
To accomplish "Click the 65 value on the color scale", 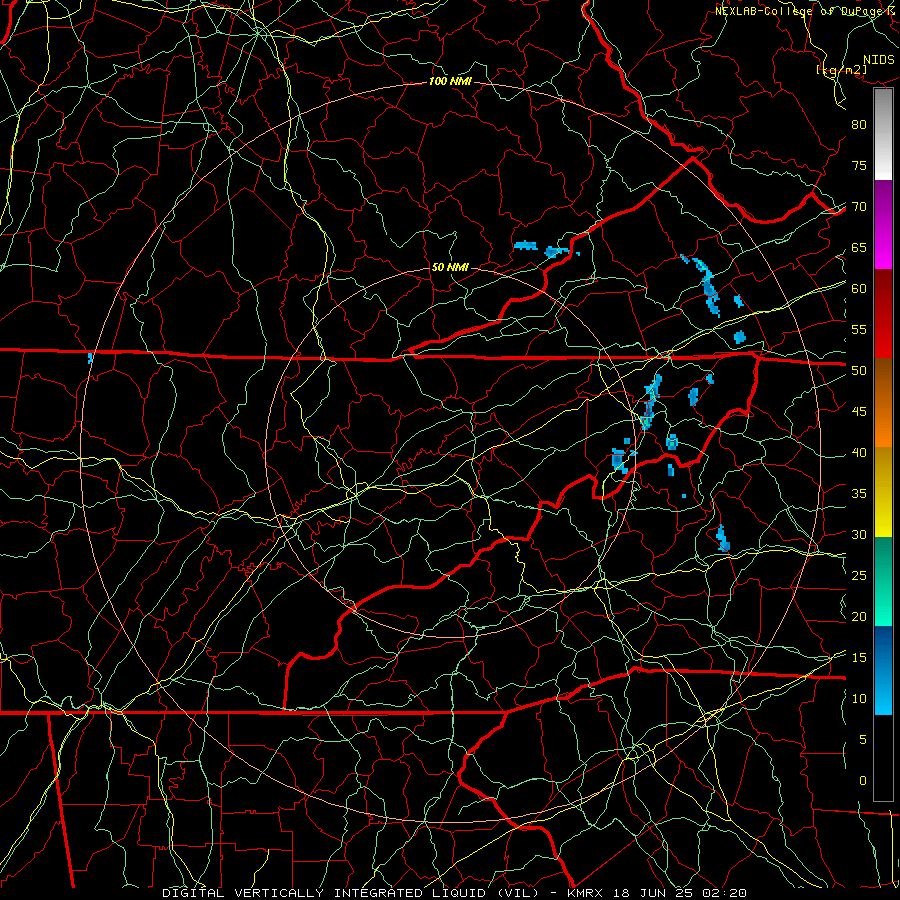I will (x=859, y=248).
